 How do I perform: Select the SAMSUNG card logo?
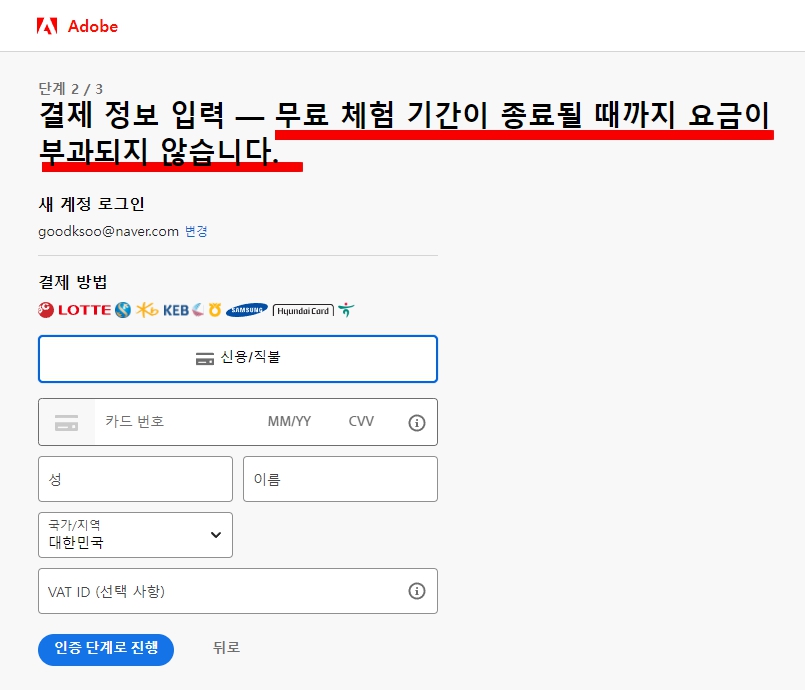tap(246, 310)
